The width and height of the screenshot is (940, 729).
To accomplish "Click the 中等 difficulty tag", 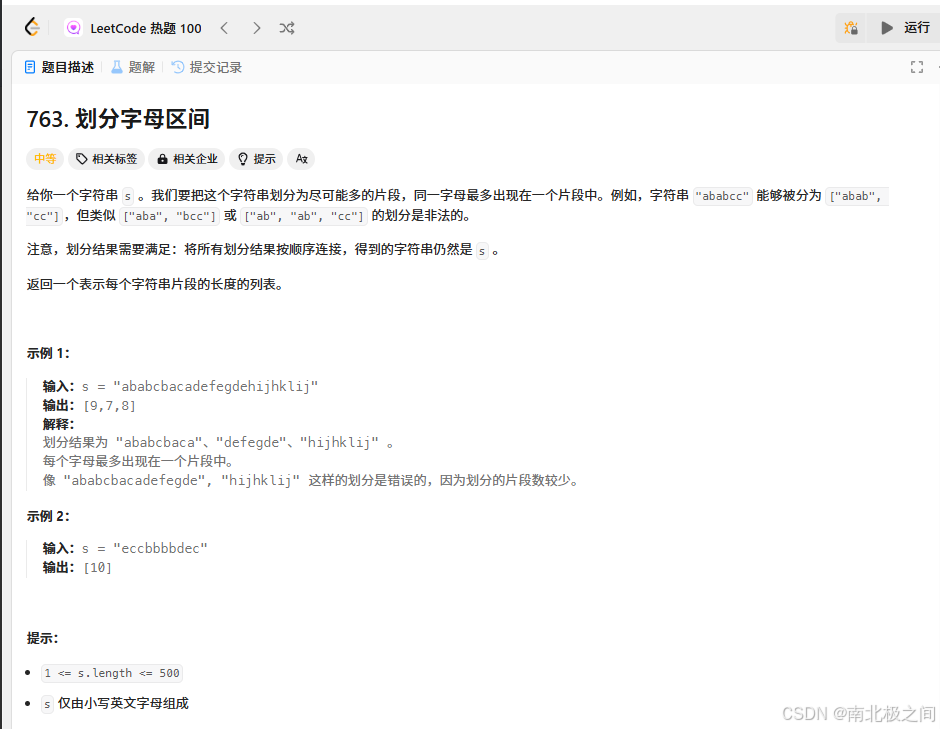I will [x=45, y=159].
